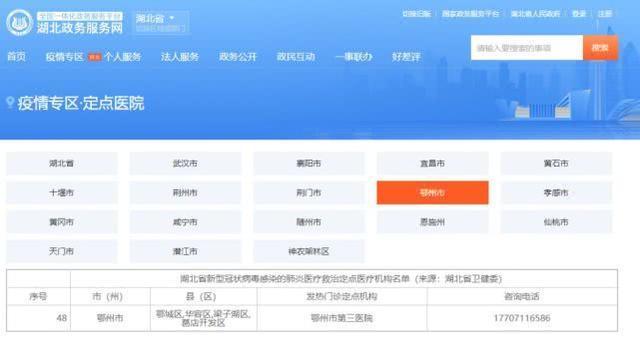Click the 注册 link

(x=605, y=14)
